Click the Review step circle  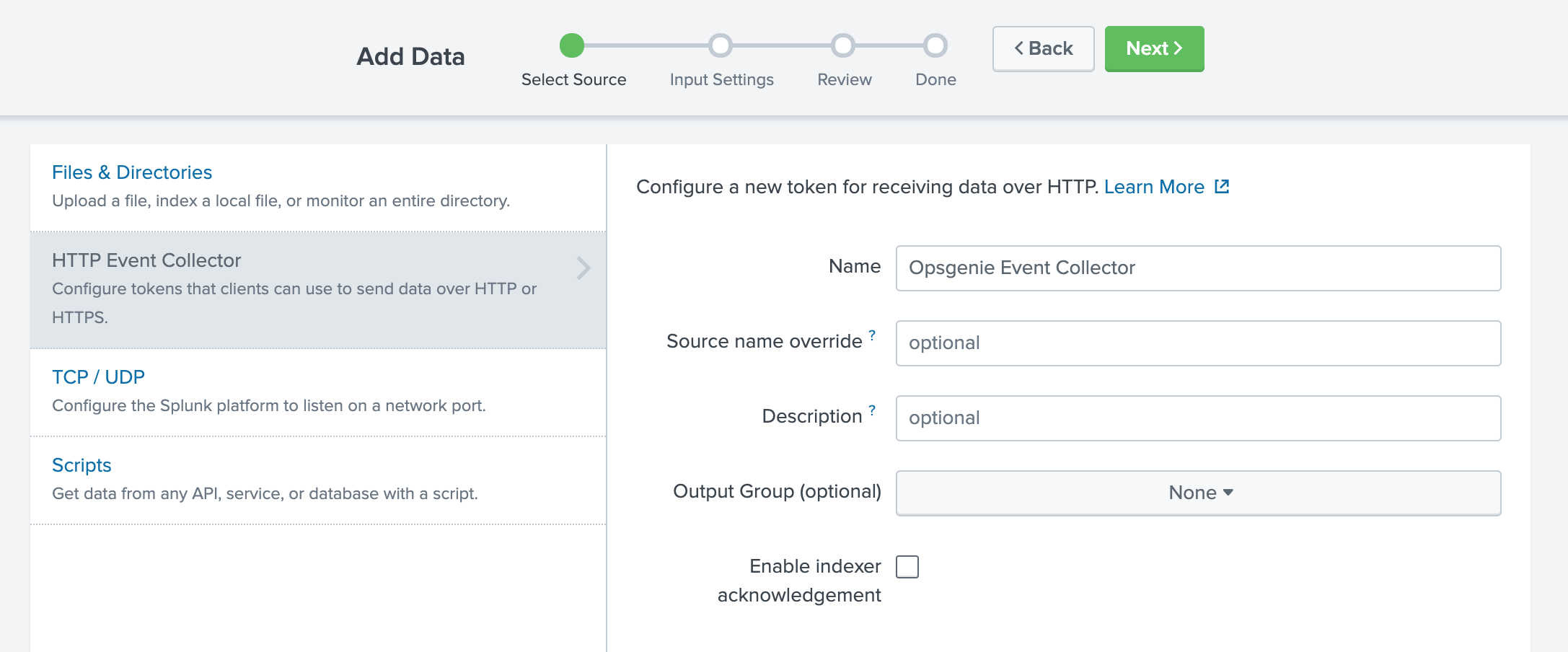pyautogui.click(x=843, y=45)
